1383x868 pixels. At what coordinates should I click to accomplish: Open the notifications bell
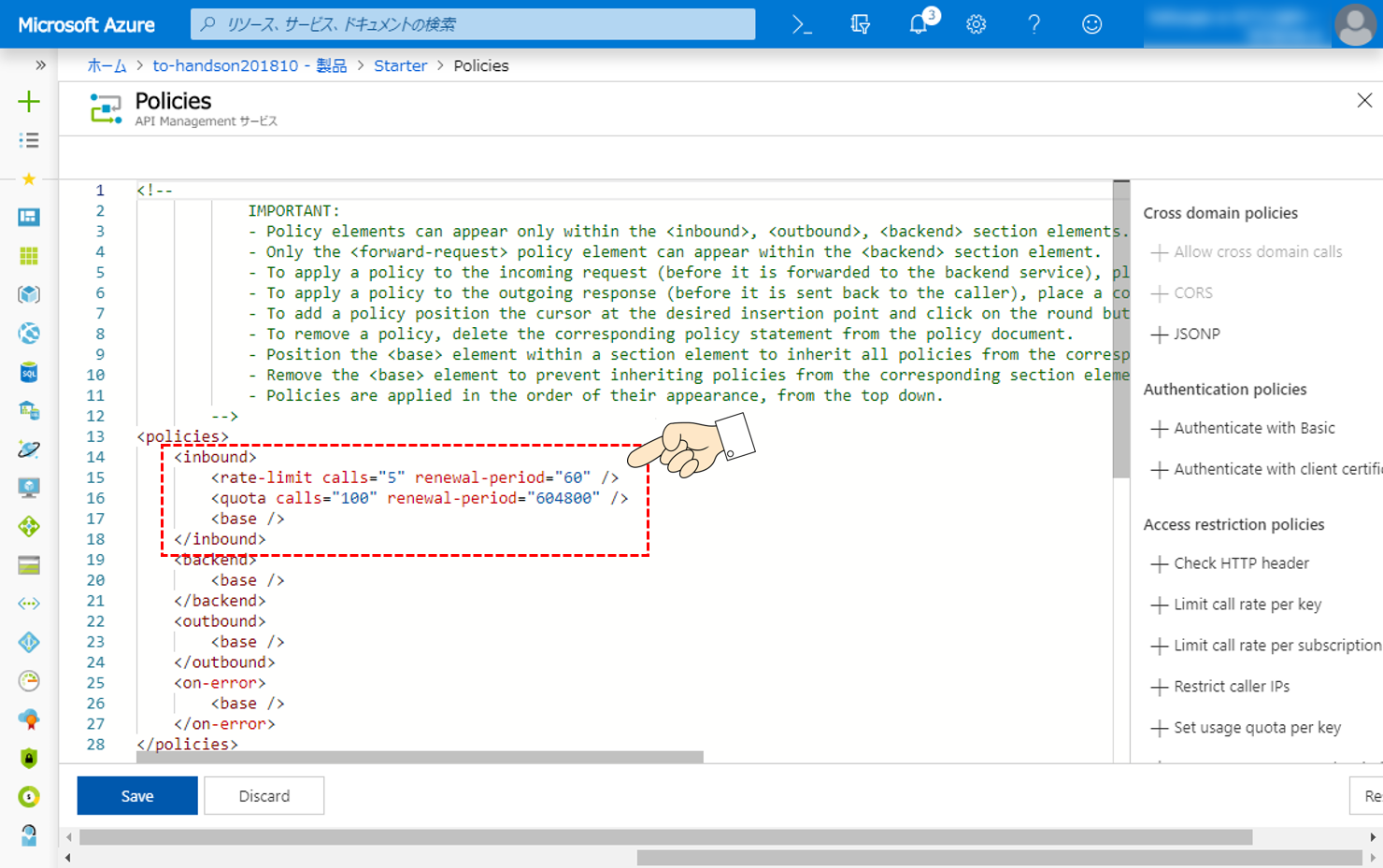tap(918, 24)
